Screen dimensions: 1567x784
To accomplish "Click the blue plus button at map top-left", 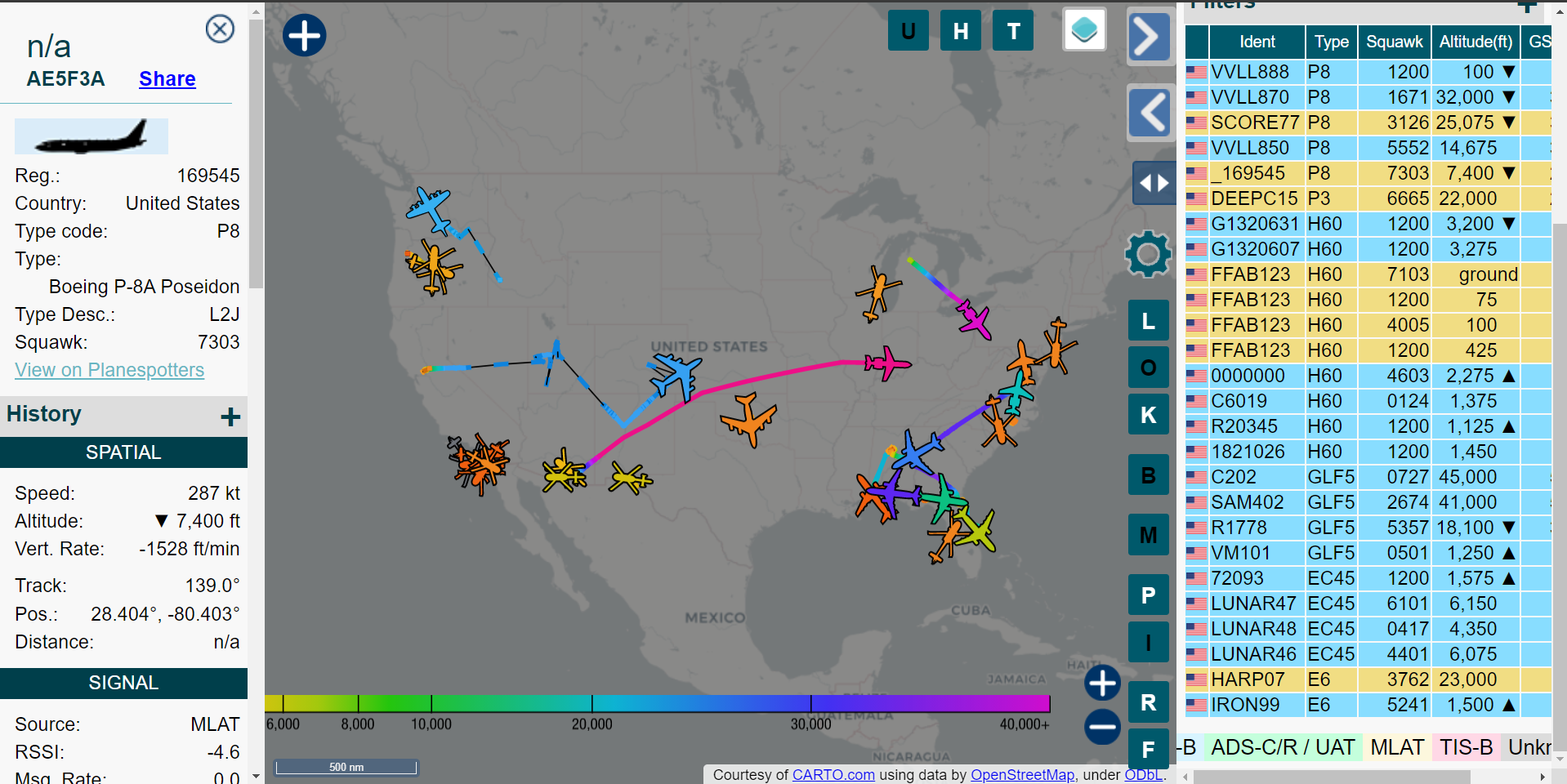I will coord(304,35).
